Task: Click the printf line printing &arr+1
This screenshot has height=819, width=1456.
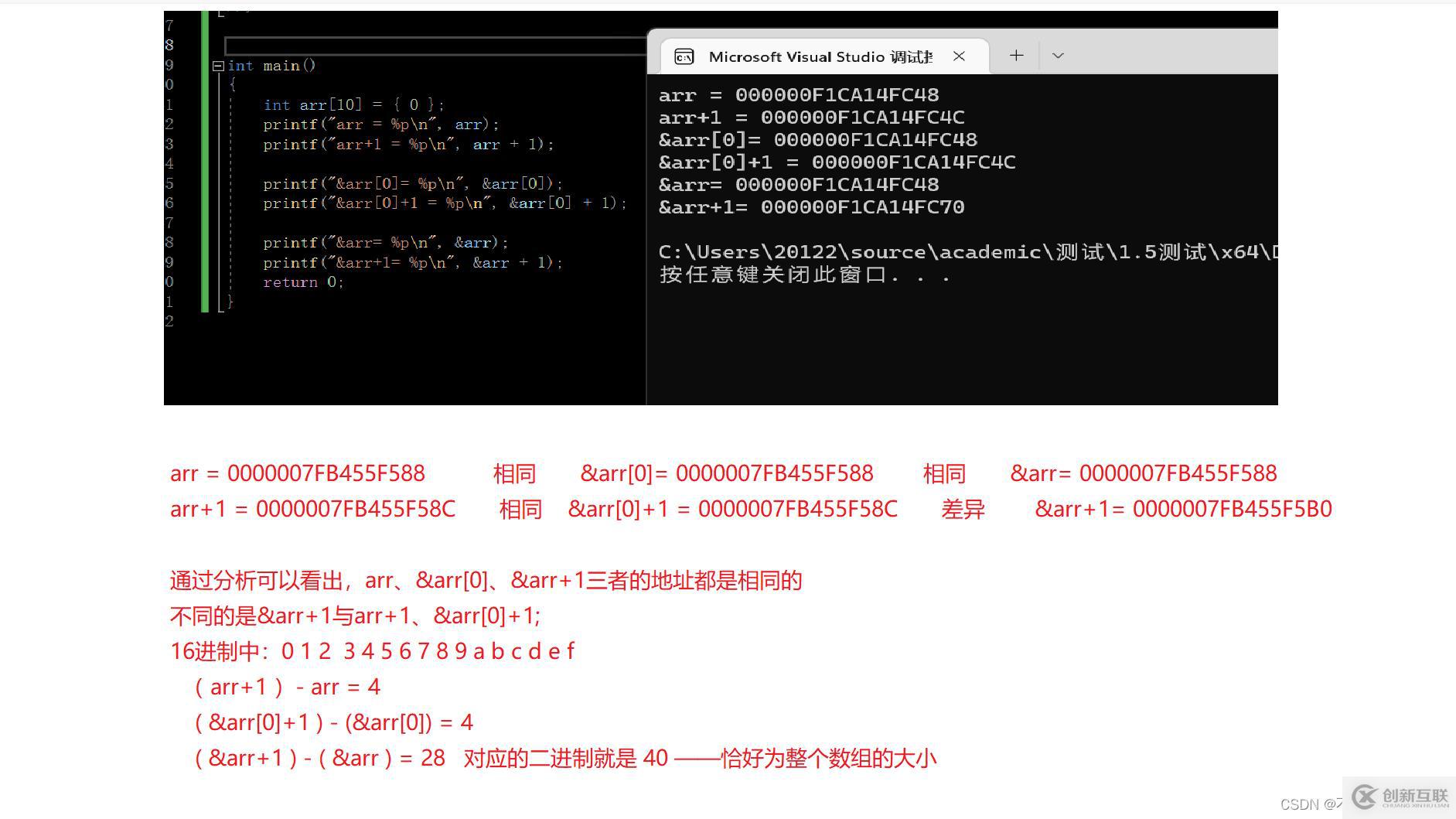Action: click(x=413, y=263)
